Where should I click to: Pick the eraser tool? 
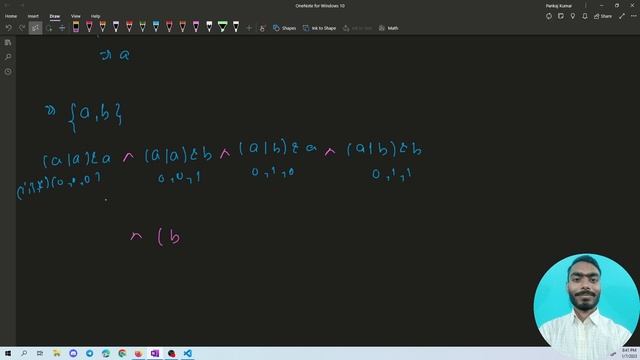pos(76,27)
